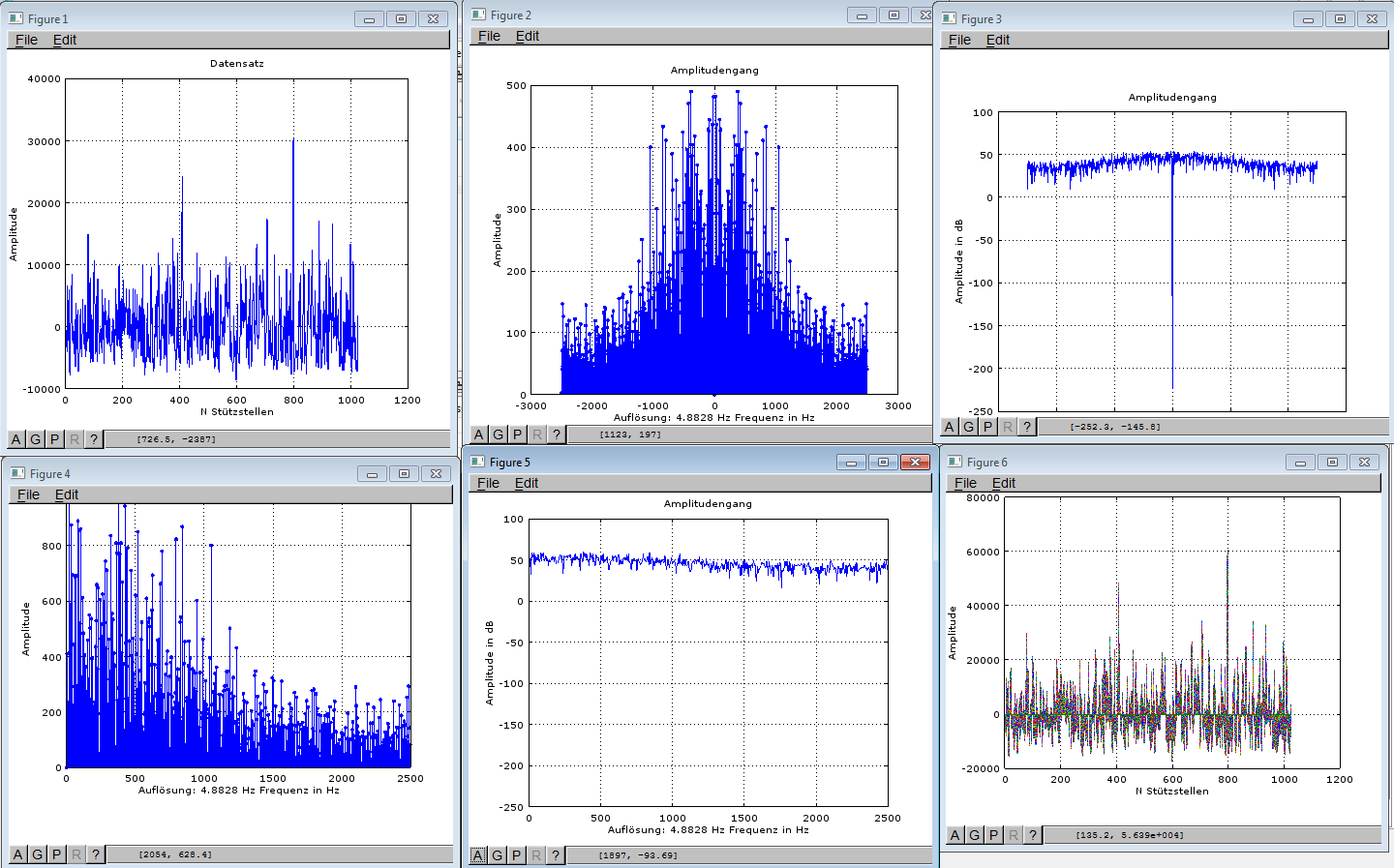The height and width of the screenshot is (868, 1394).
Task: Toggle the grid 'G' button in Figure 1
Action: 36,439
